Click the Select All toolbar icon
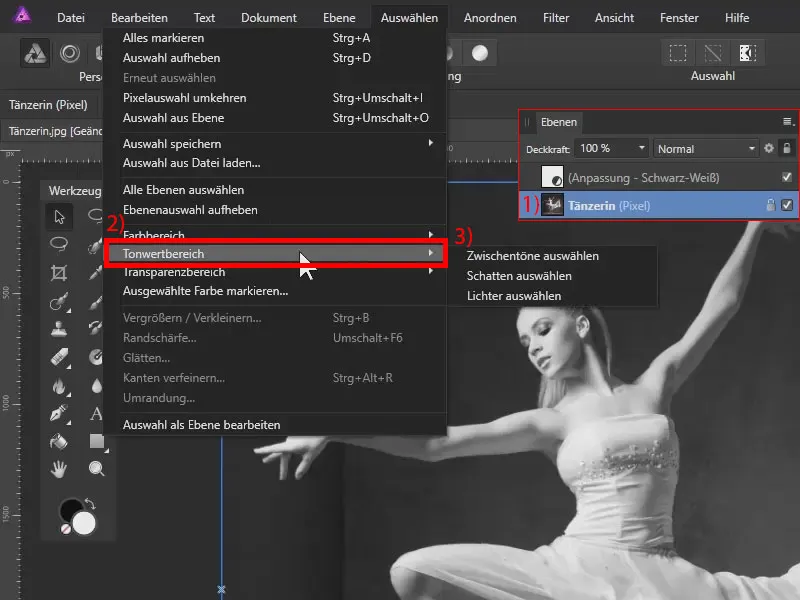Image resolution: width=800 pixels, height=600 pixels. point(678,53)
